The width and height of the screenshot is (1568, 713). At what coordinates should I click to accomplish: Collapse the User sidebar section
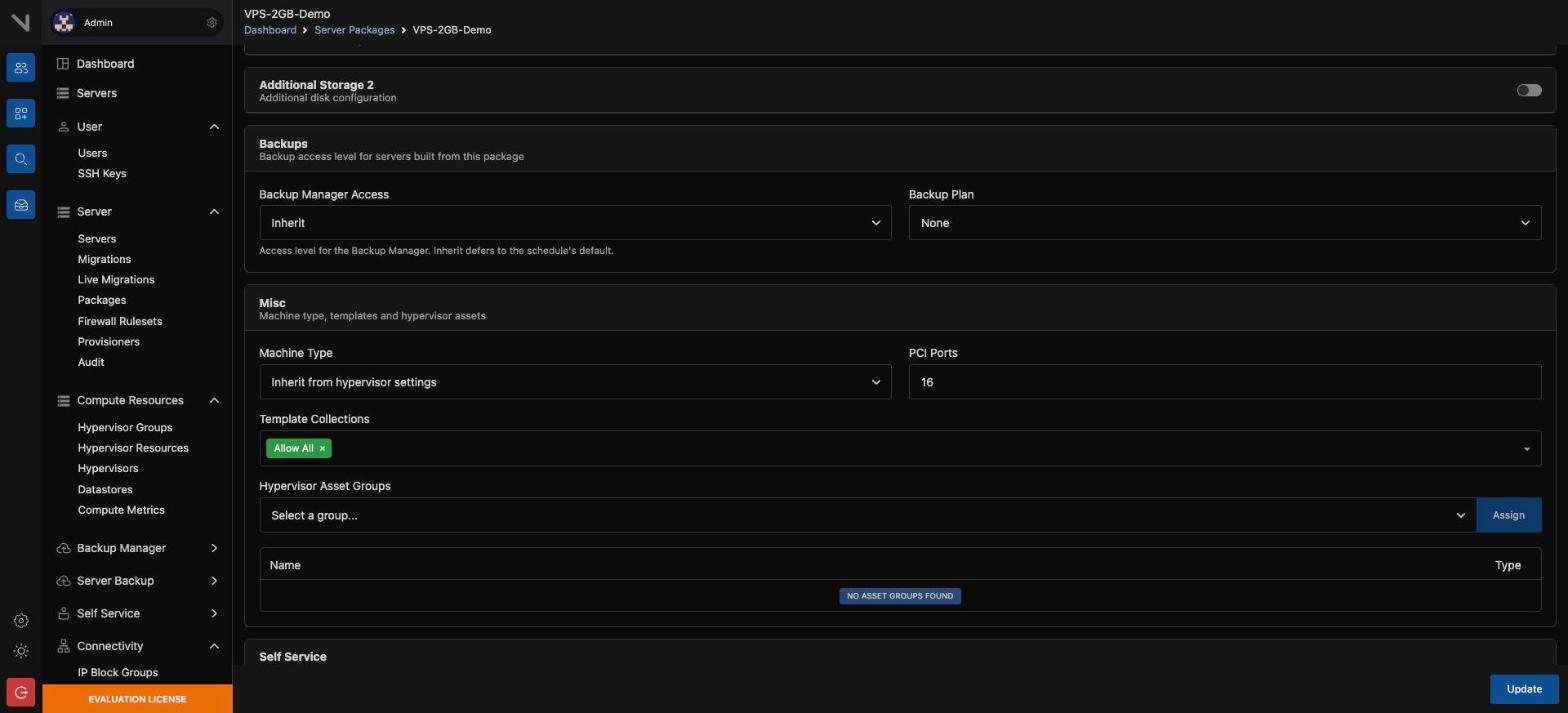214,127
